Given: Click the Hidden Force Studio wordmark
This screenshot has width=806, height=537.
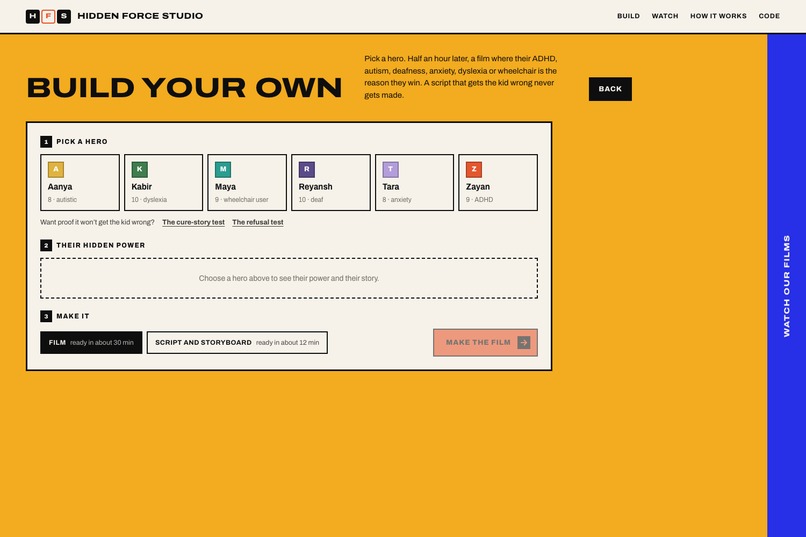Looking at the screenshot, I should tap(140, 16).
